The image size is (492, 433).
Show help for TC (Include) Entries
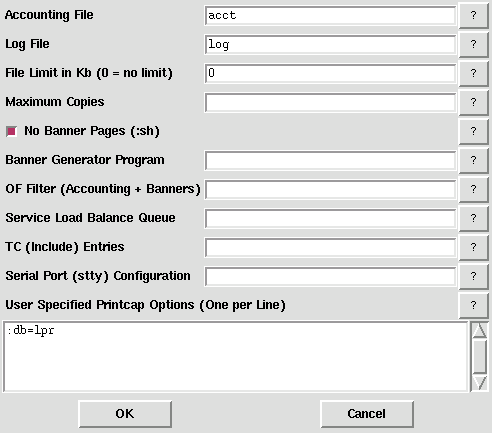473,247
